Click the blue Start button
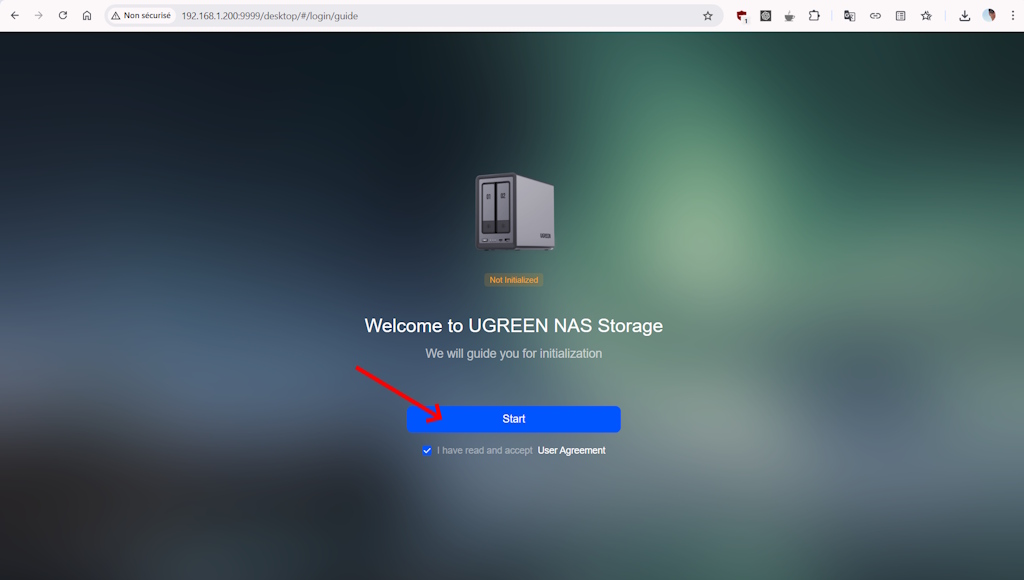 [513, 419]
